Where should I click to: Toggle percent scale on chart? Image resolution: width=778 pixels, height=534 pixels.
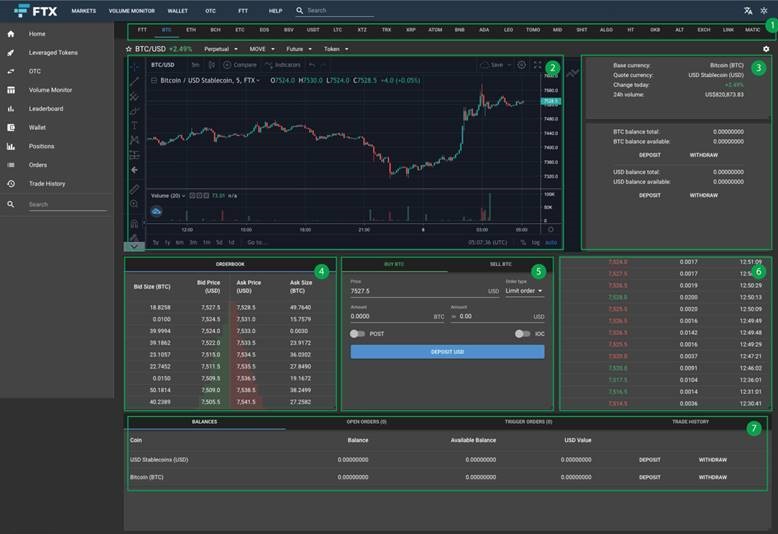click(523, 243)
